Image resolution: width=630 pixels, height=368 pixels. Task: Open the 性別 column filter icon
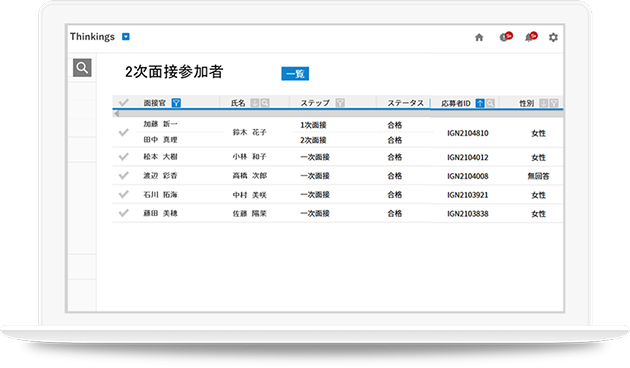[x=554, y=103]
